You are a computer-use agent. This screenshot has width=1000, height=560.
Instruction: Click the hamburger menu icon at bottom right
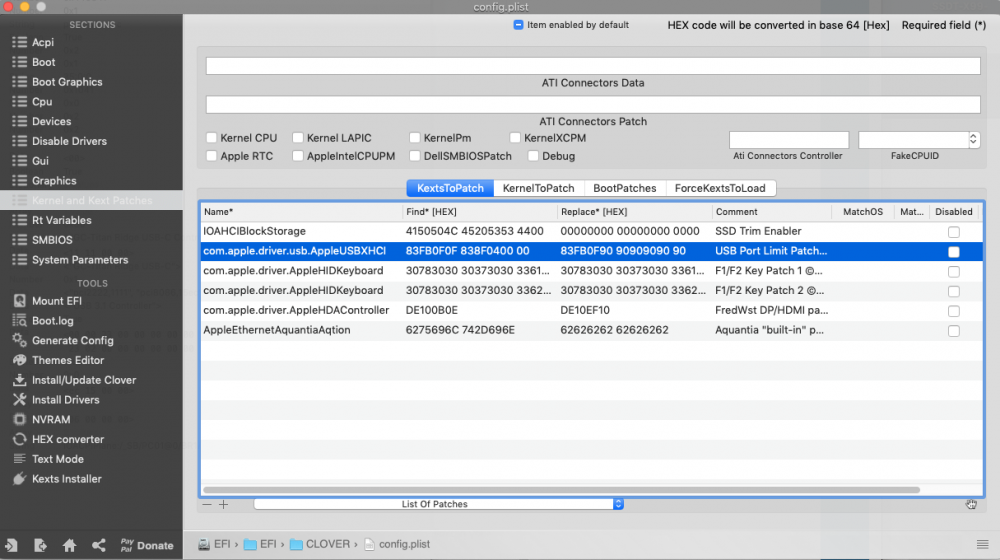[982, 544]
